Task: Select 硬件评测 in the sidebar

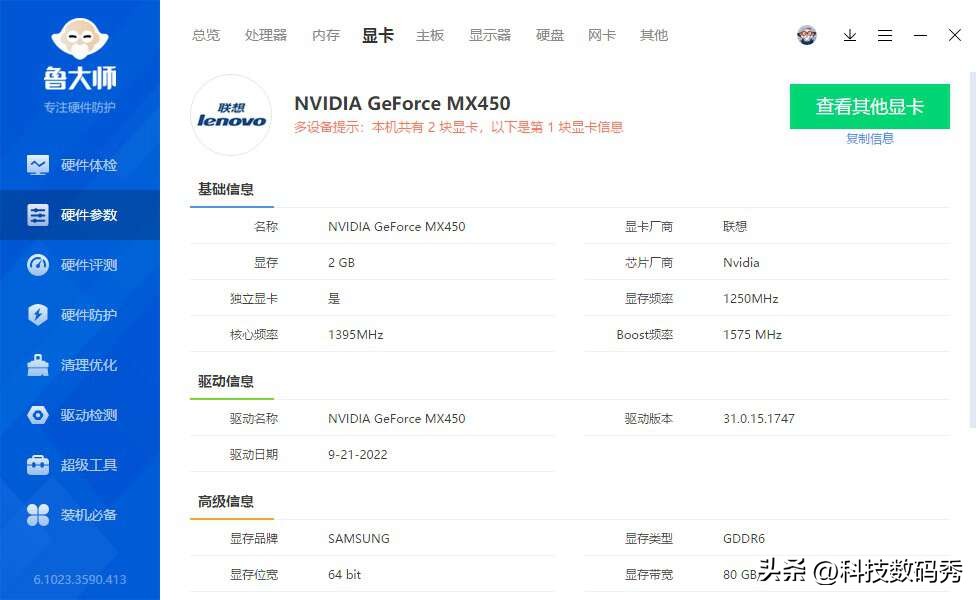Action: point(80,264)
